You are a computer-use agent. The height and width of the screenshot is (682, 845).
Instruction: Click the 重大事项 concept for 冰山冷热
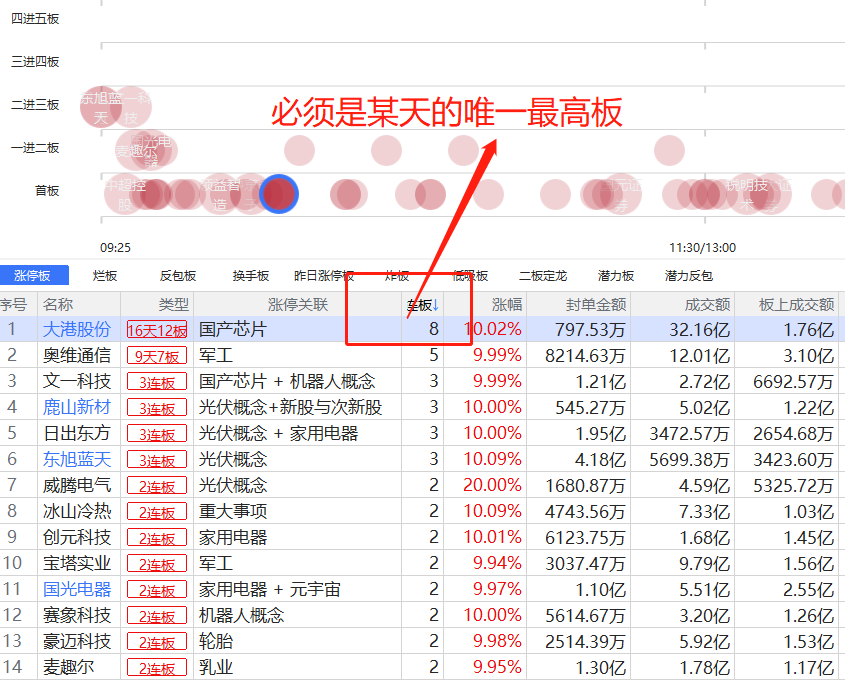coord(233,511)
